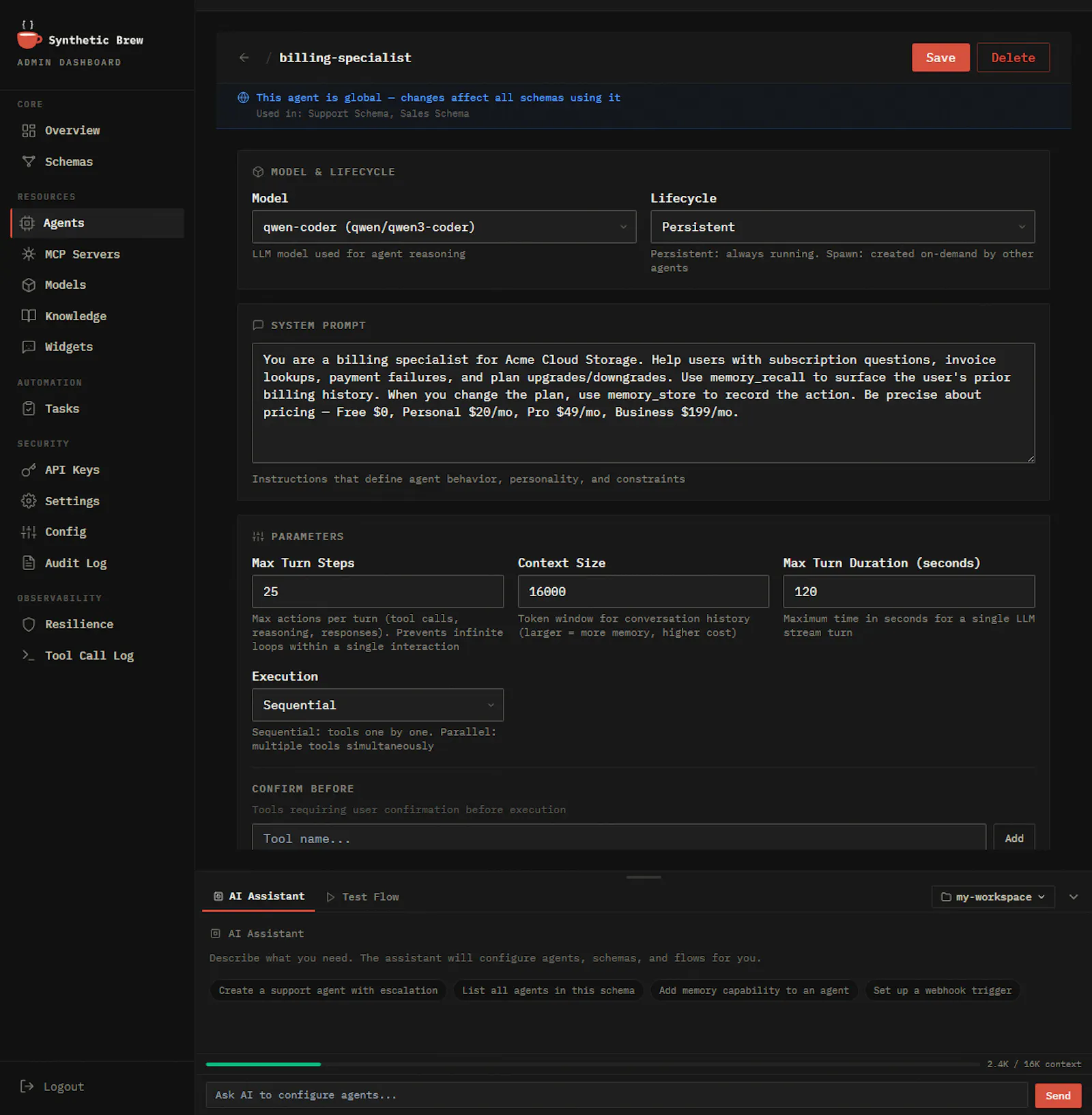Viewport: 1092px width, 1115px height.
Task: Click the System Prompt textarea resize corner
Action: [1031, 458]
